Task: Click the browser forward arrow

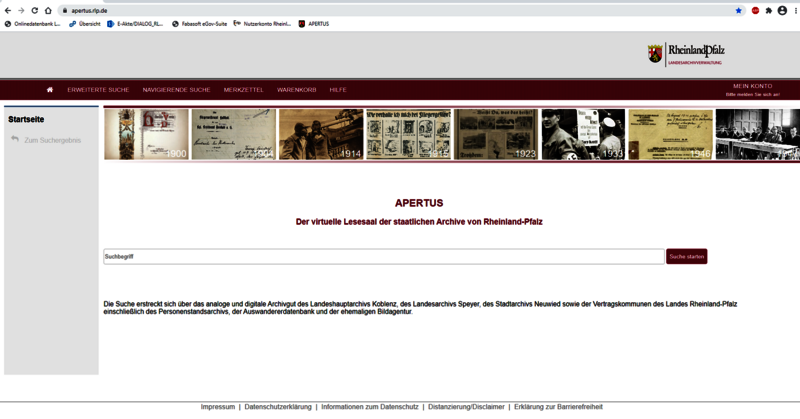Action: coord(21,10)
